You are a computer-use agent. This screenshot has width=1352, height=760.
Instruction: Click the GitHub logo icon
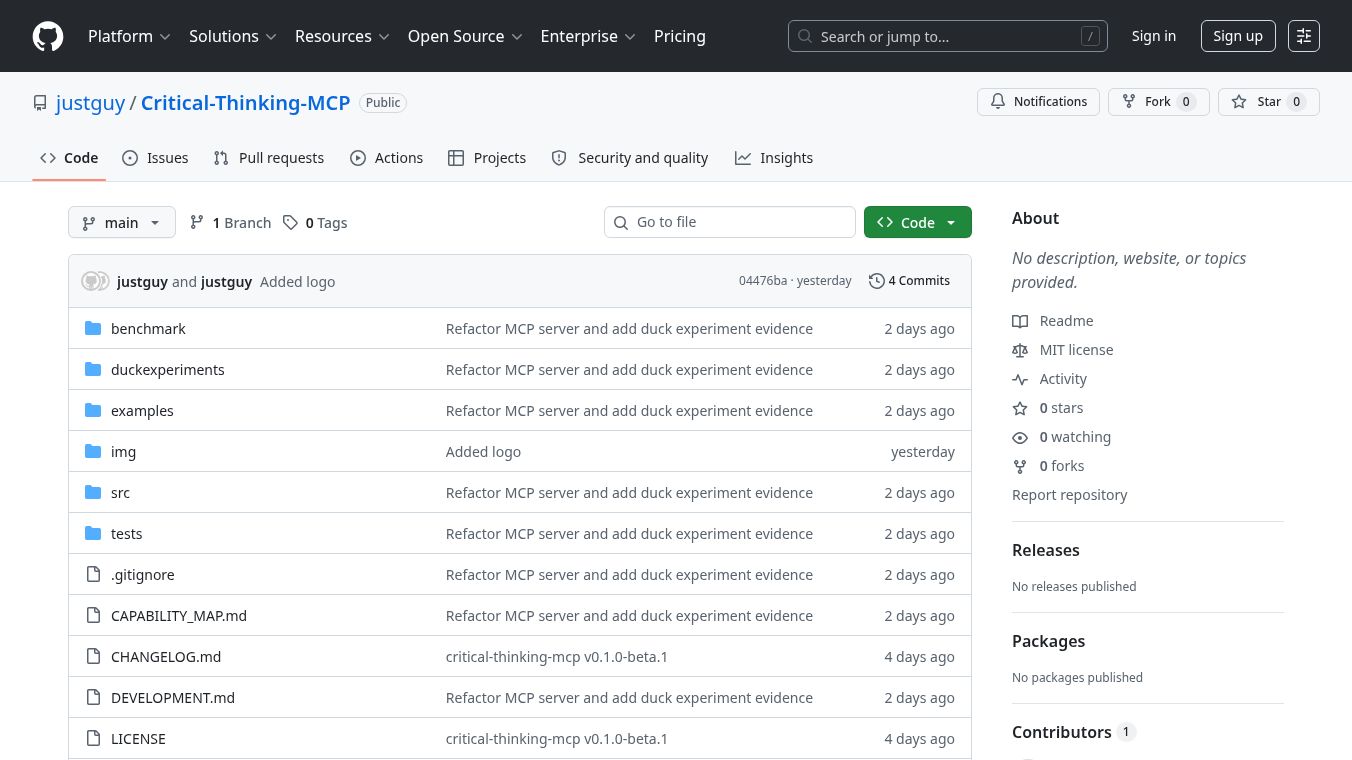[48, 36]
